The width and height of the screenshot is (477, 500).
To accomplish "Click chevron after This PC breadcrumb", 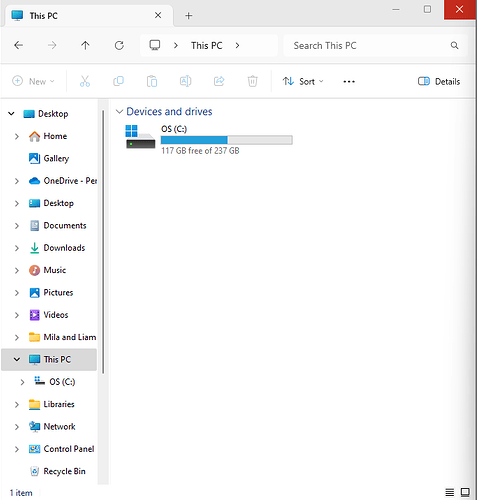I will coord(237,45).
